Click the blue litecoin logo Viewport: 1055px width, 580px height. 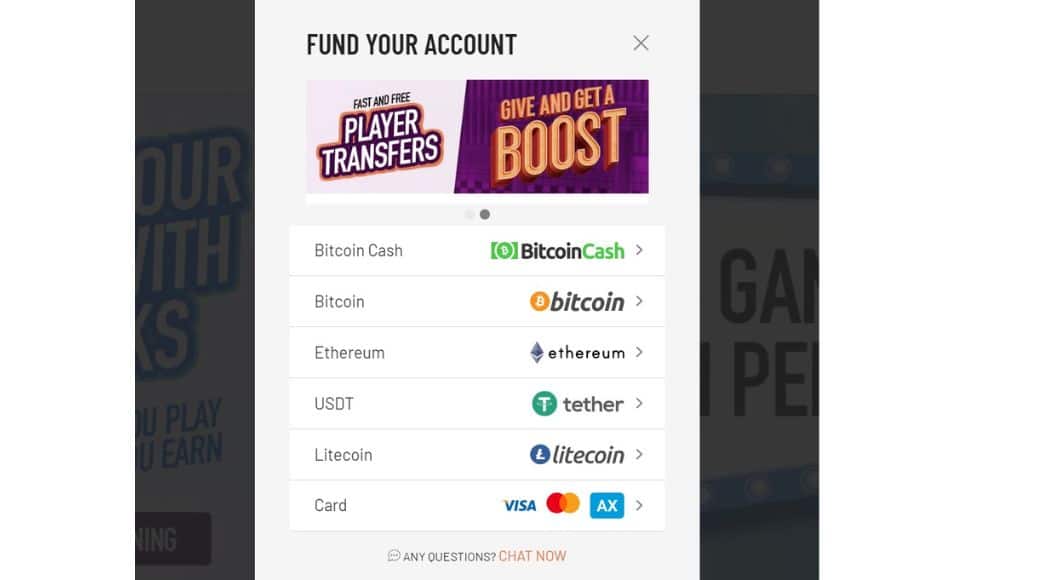tap(540, 454)
